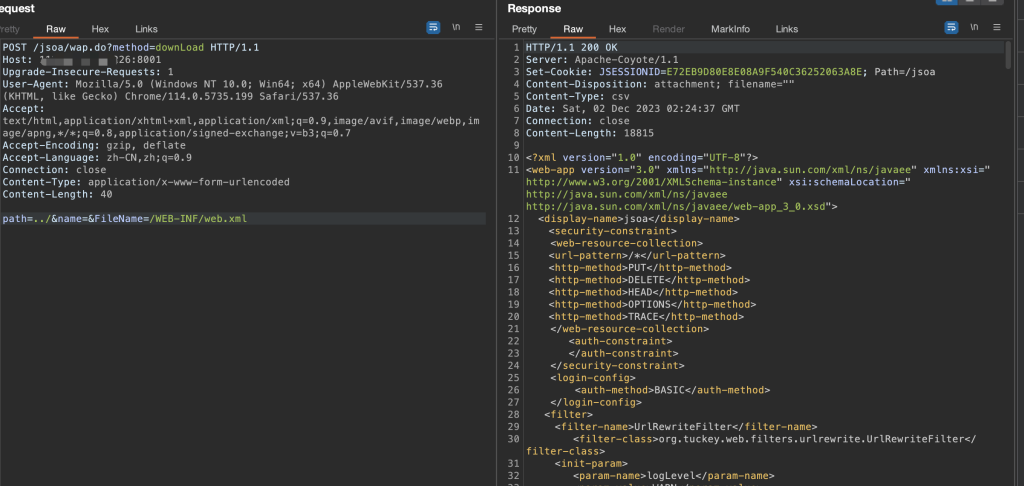Click the Accept-Language: zh-CN,zh;q=0.9 header
Image resolution: width=1024 pixels, height=486 pixels.
point(97,158)
